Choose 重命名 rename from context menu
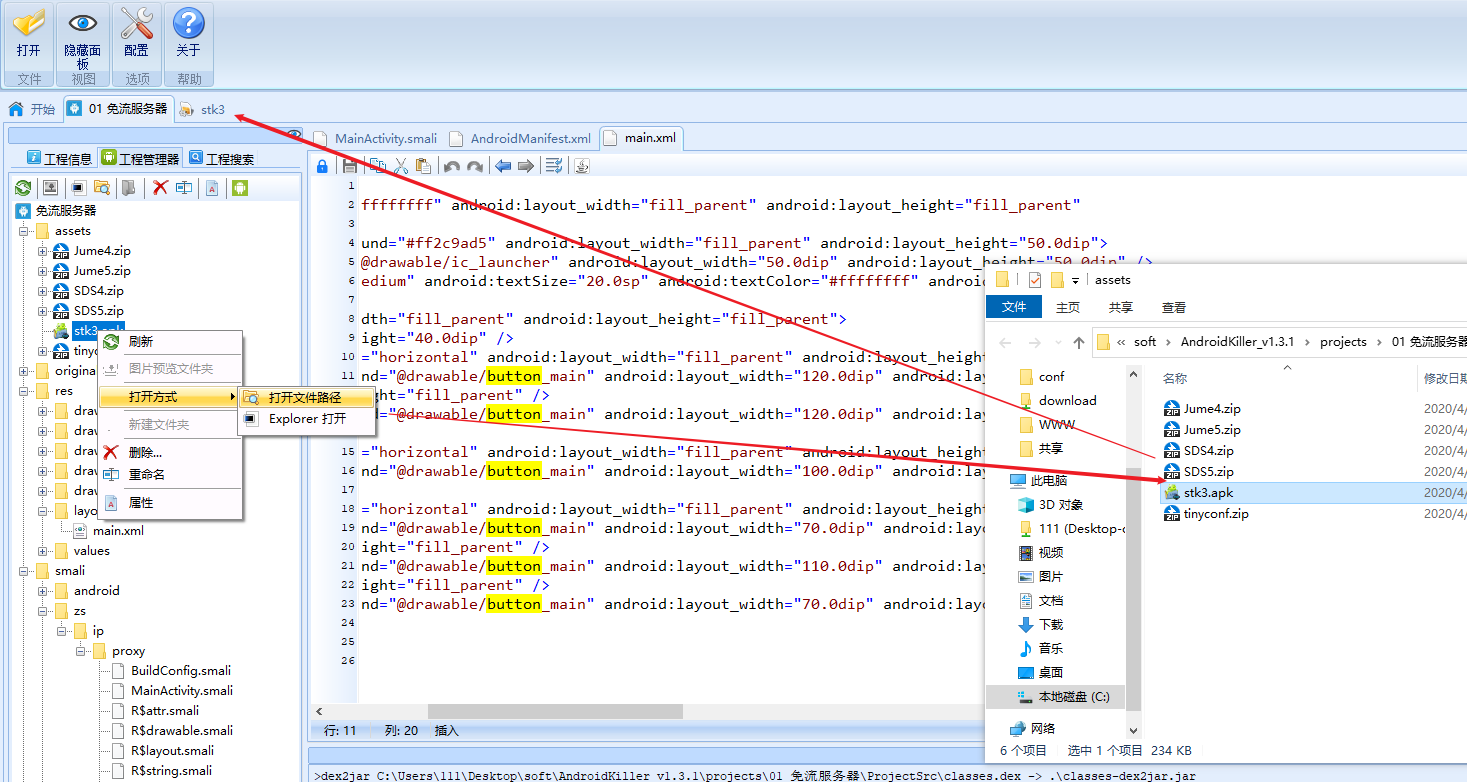 coord(170,475)
